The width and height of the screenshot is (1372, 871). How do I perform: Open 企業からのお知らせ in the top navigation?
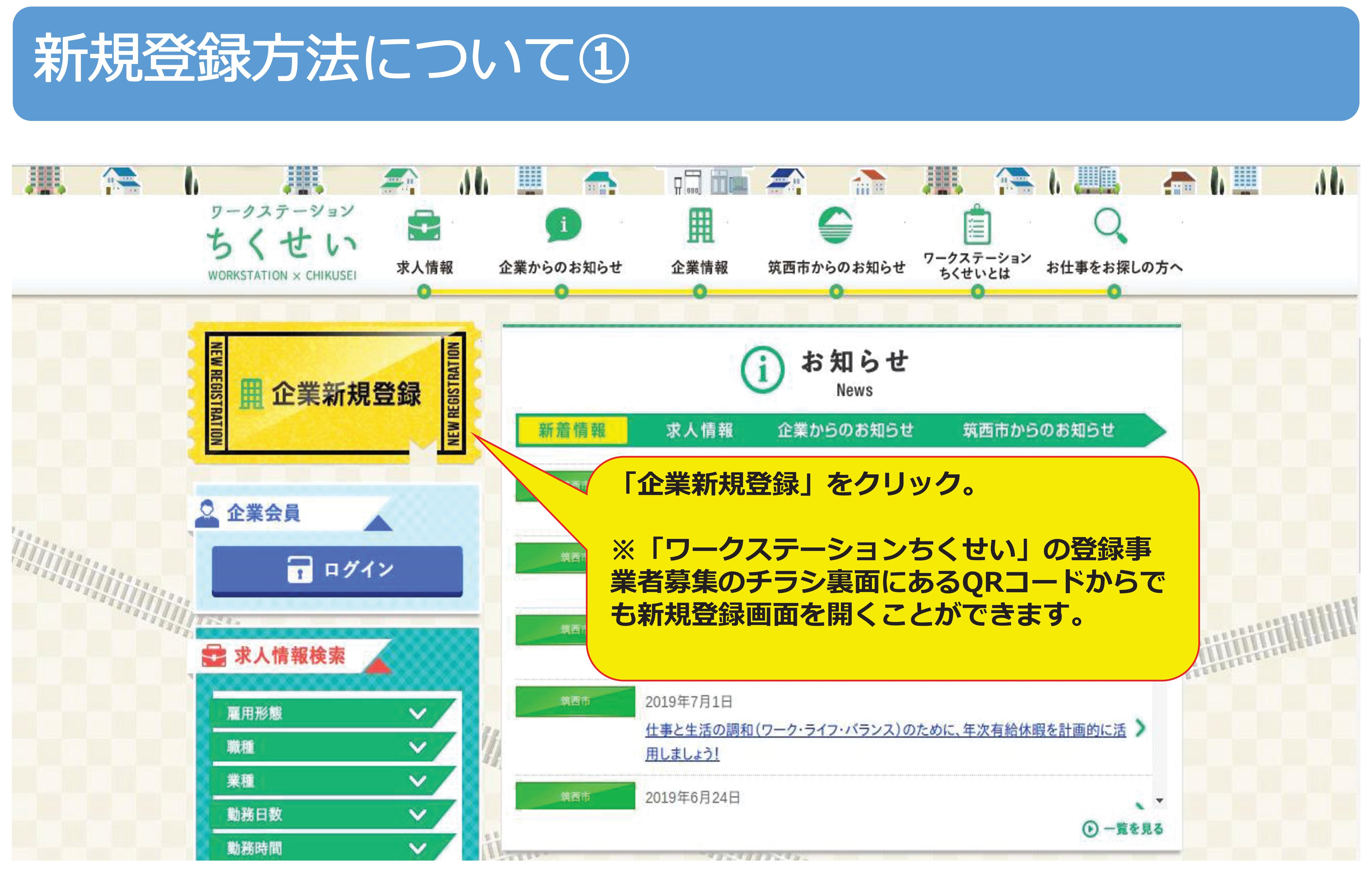pyautogui.click(x=560, y=267)
